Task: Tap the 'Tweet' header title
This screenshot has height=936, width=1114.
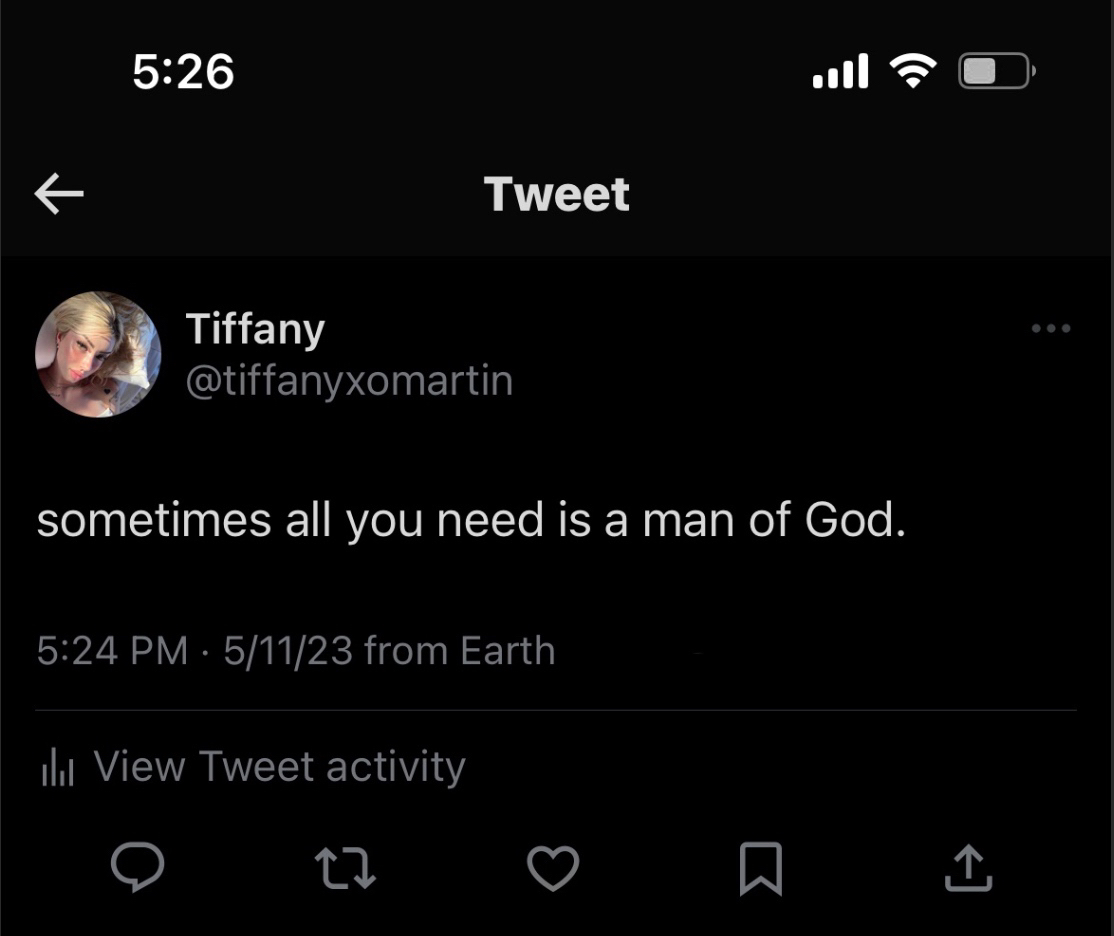Action: tap(557, 194)
